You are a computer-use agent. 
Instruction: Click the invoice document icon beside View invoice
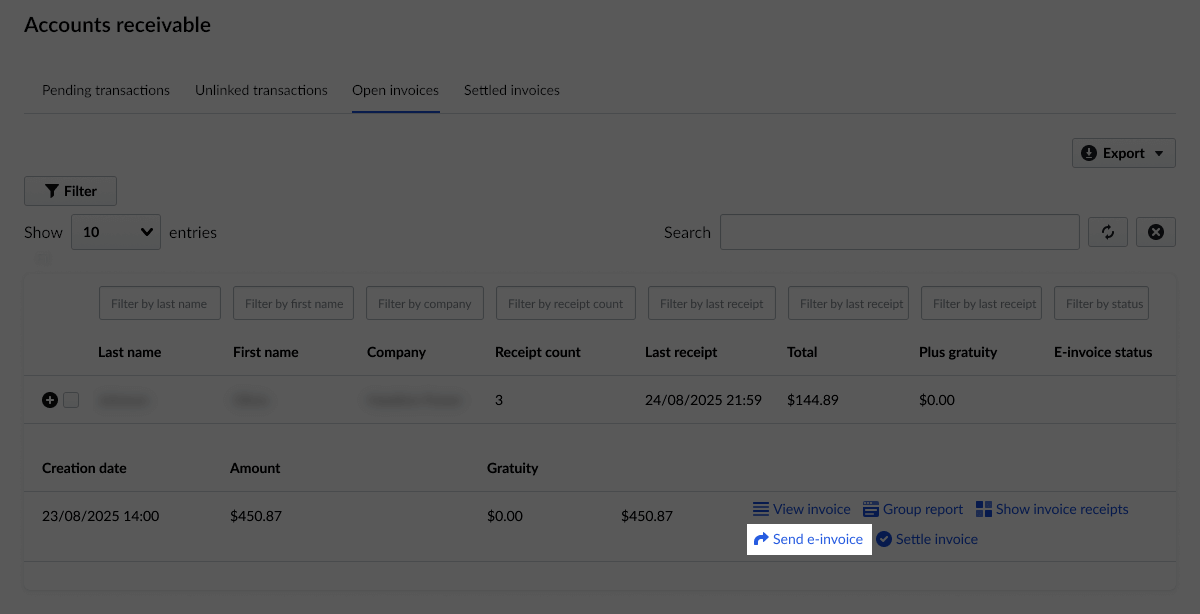coord(759,508)
